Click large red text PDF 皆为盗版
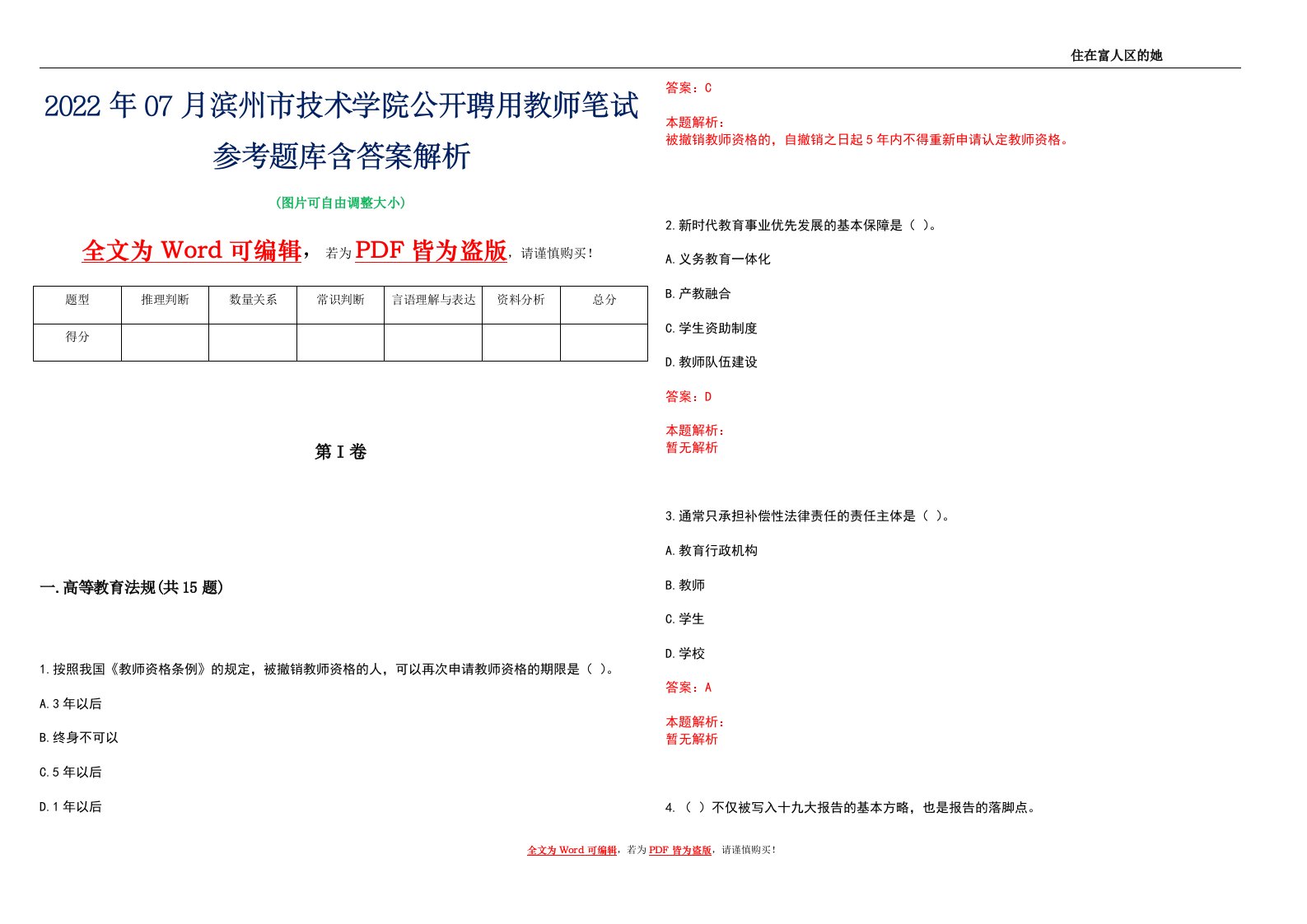The image size is (1307, 924). (x=431, y=250)
